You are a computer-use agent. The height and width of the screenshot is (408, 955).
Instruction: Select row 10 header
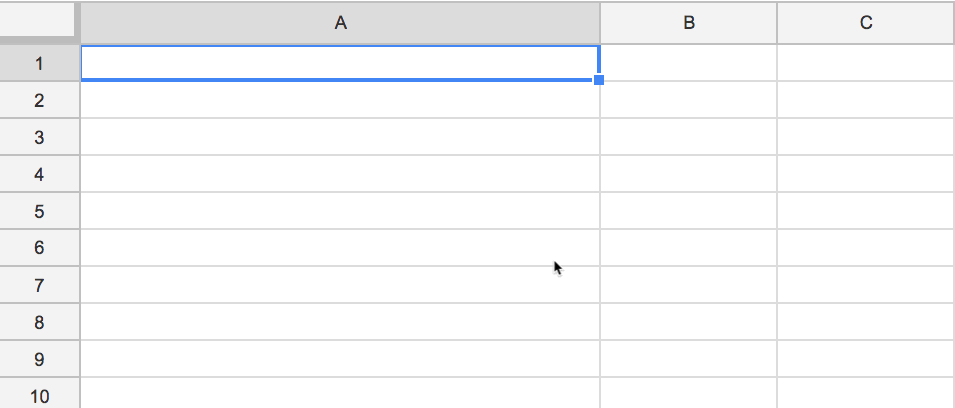[x=39, y=396]
